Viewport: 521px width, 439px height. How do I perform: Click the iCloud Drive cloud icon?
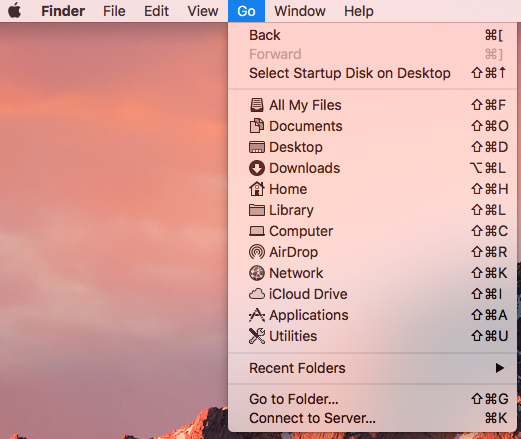coord(257,294)
